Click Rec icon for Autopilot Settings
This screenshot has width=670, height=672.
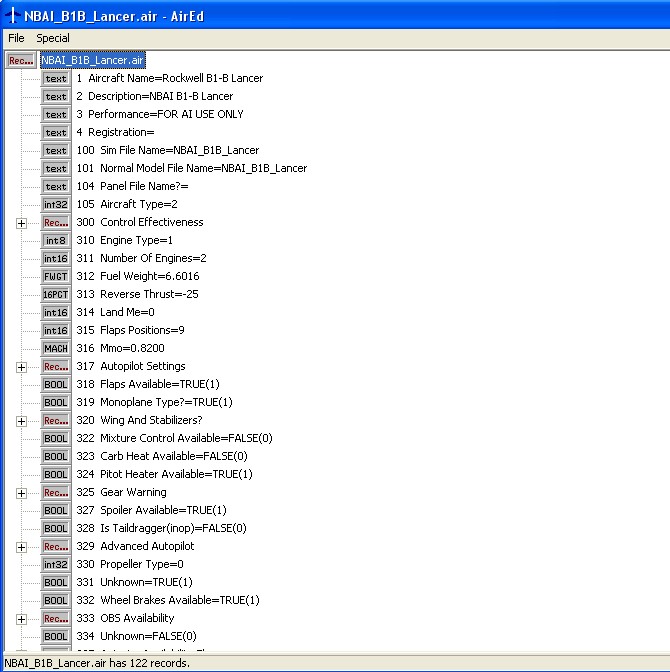(x=56, y=366)
